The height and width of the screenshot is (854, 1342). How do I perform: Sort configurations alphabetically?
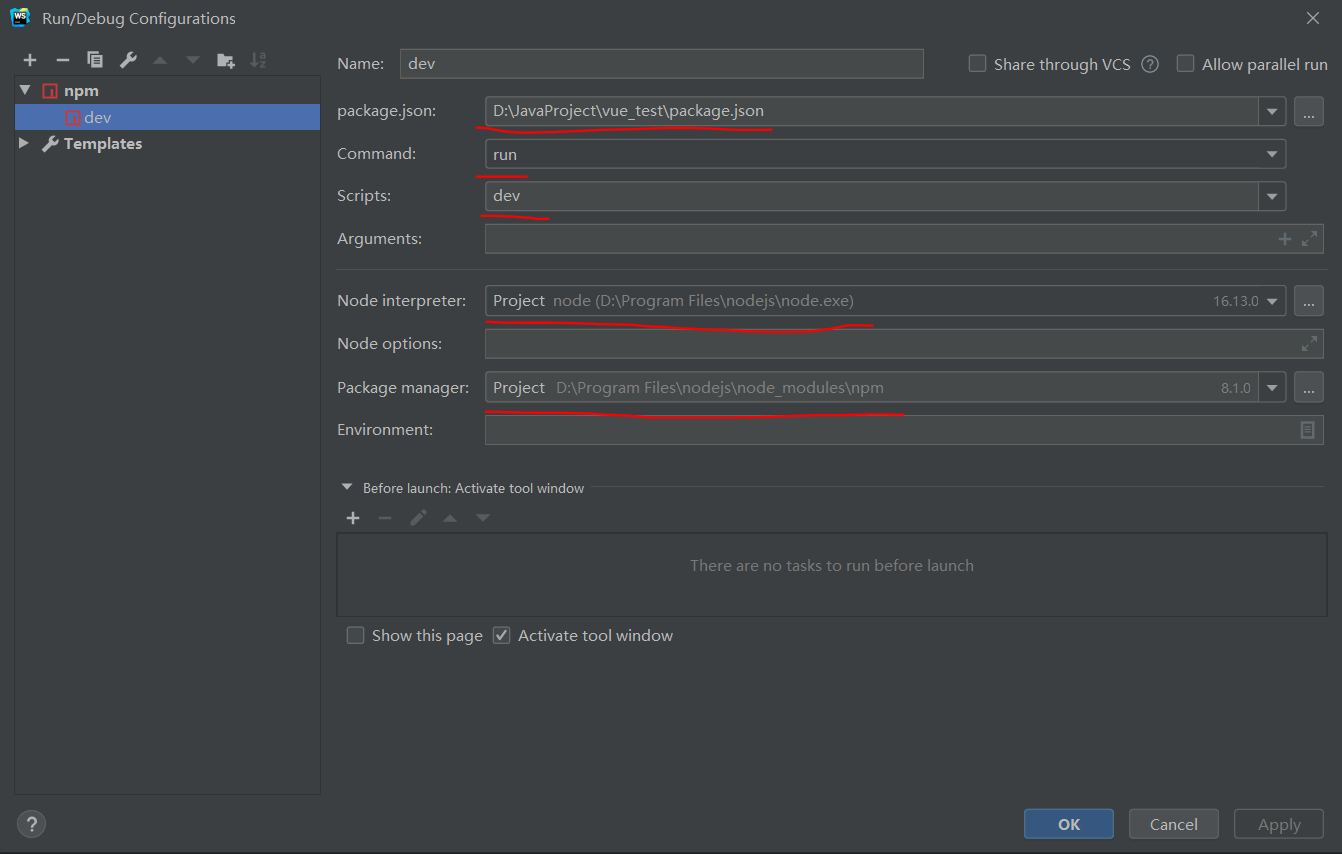coord(258,60)
